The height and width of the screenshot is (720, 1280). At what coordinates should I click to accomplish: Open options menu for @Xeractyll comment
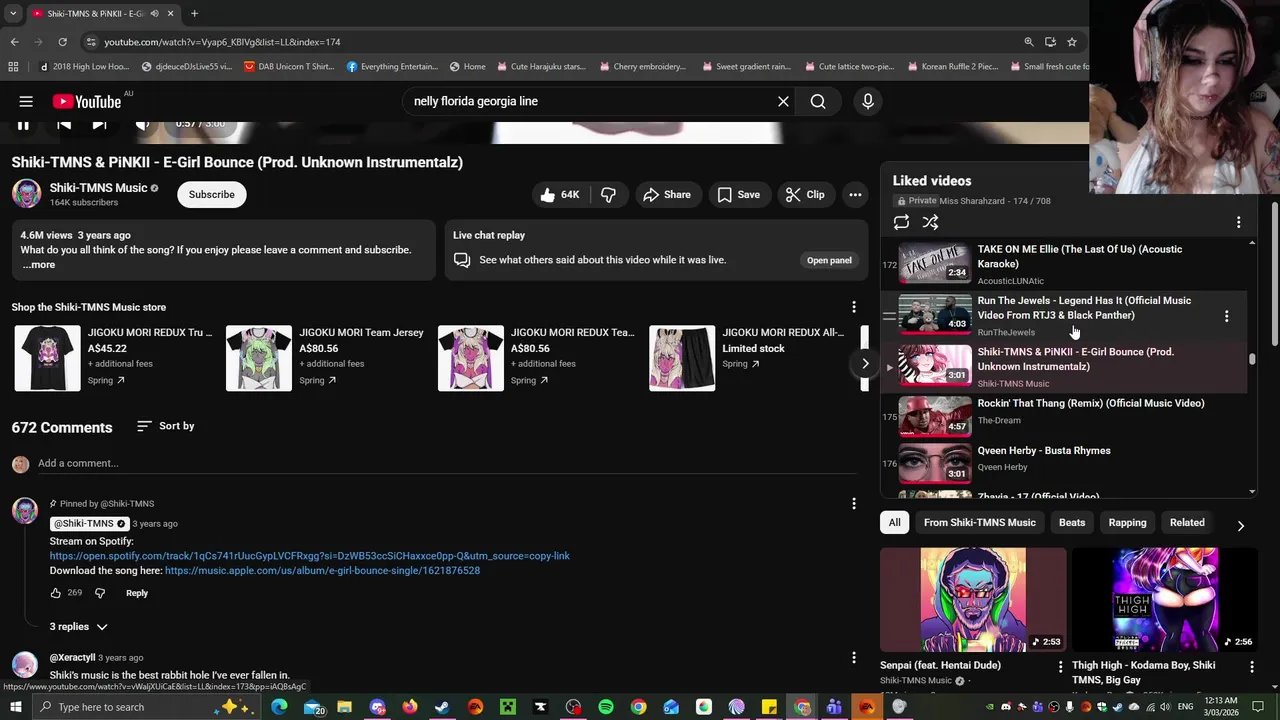click(854, 658)
